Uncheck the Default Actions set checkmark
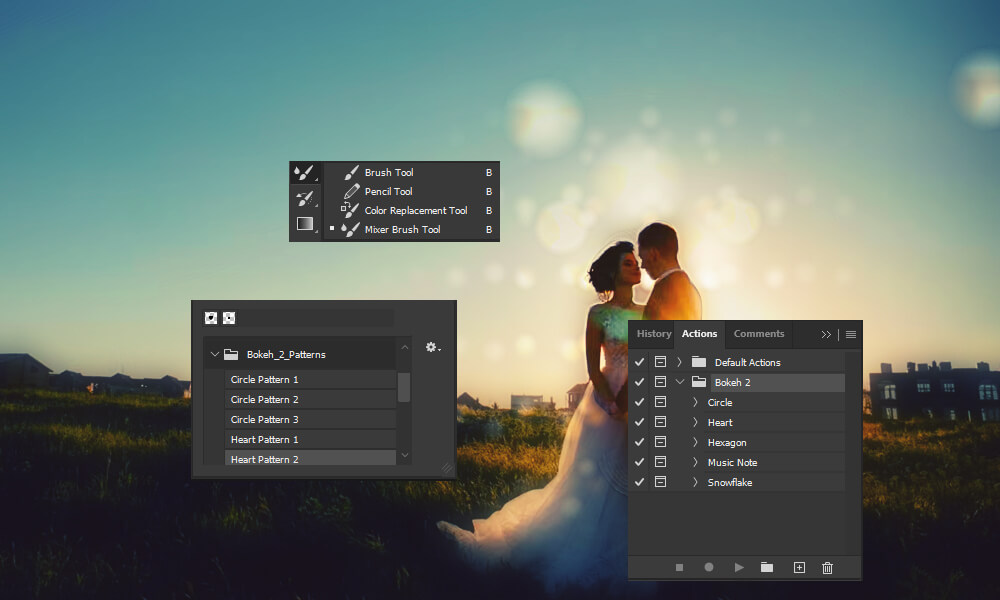The image size is (1000, 600). pyautogui.click(x=639, y=361)
